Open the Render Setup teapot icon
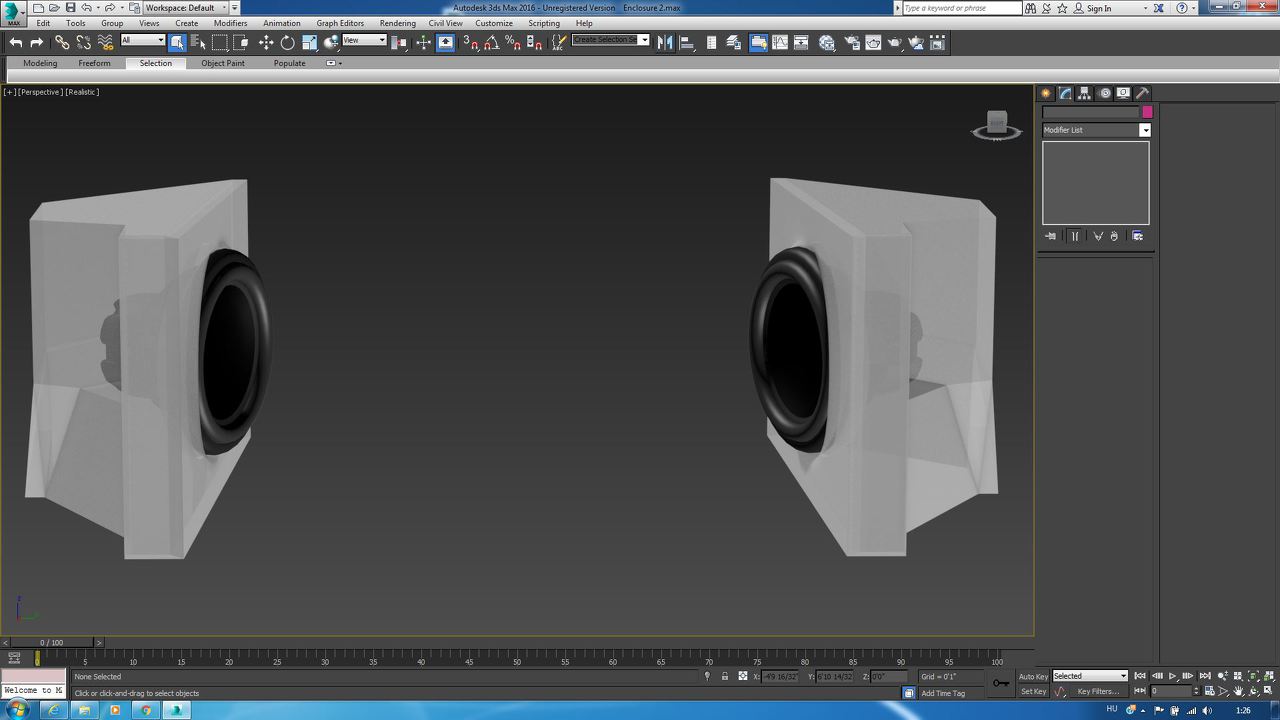The image size is (1280, 720). pos(851,42)
